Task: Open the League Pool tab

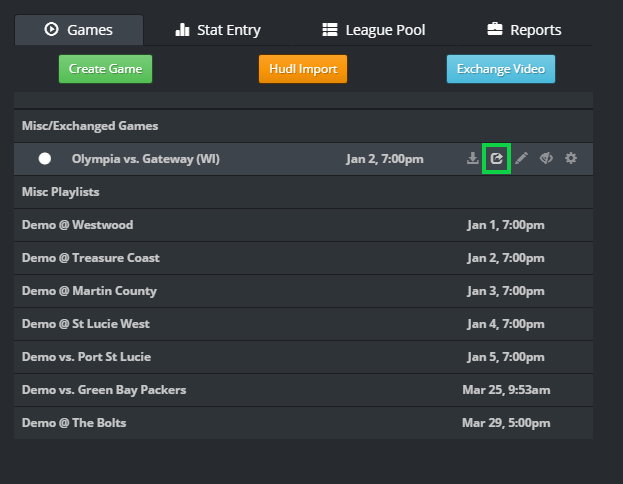Action: click(x=373, y=30)
